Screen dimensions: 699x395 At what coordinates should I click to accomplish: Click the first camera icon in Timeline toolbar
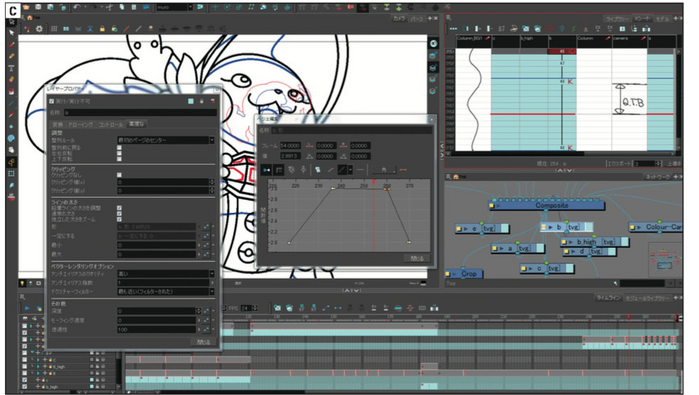[x=277, y=308]
